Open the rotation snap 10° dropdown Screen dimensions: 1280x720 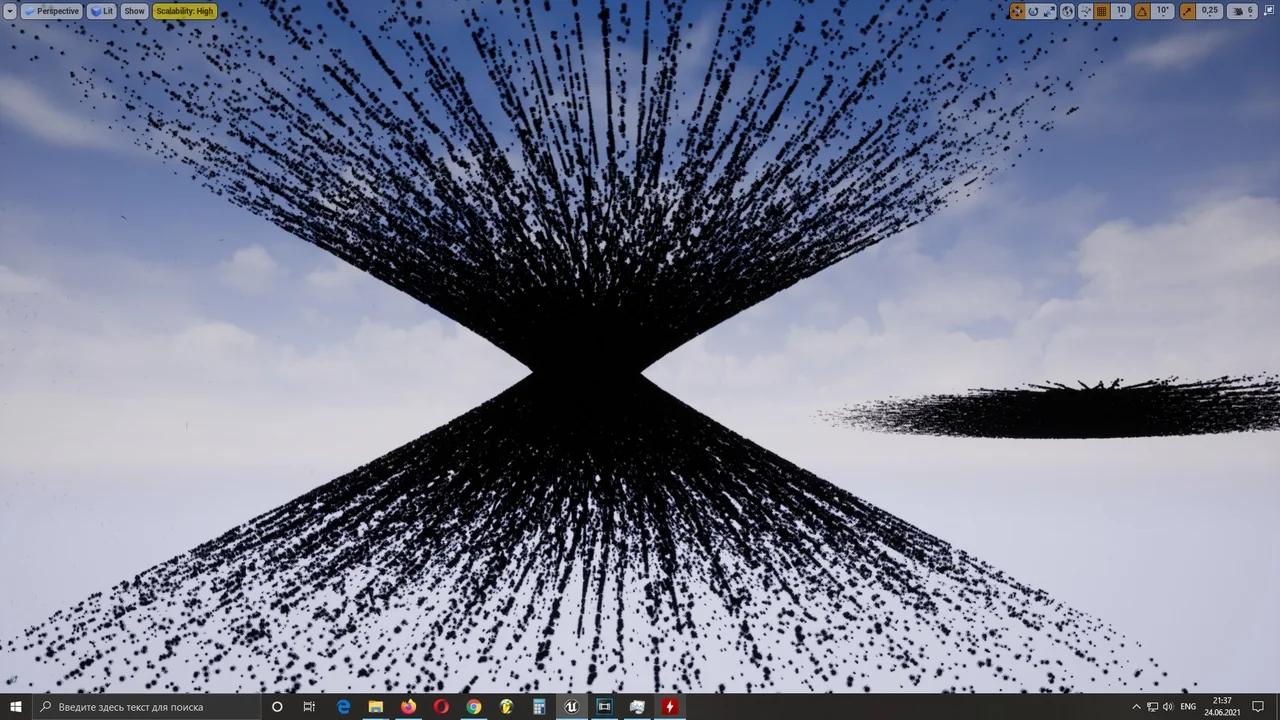(1162, 11)
